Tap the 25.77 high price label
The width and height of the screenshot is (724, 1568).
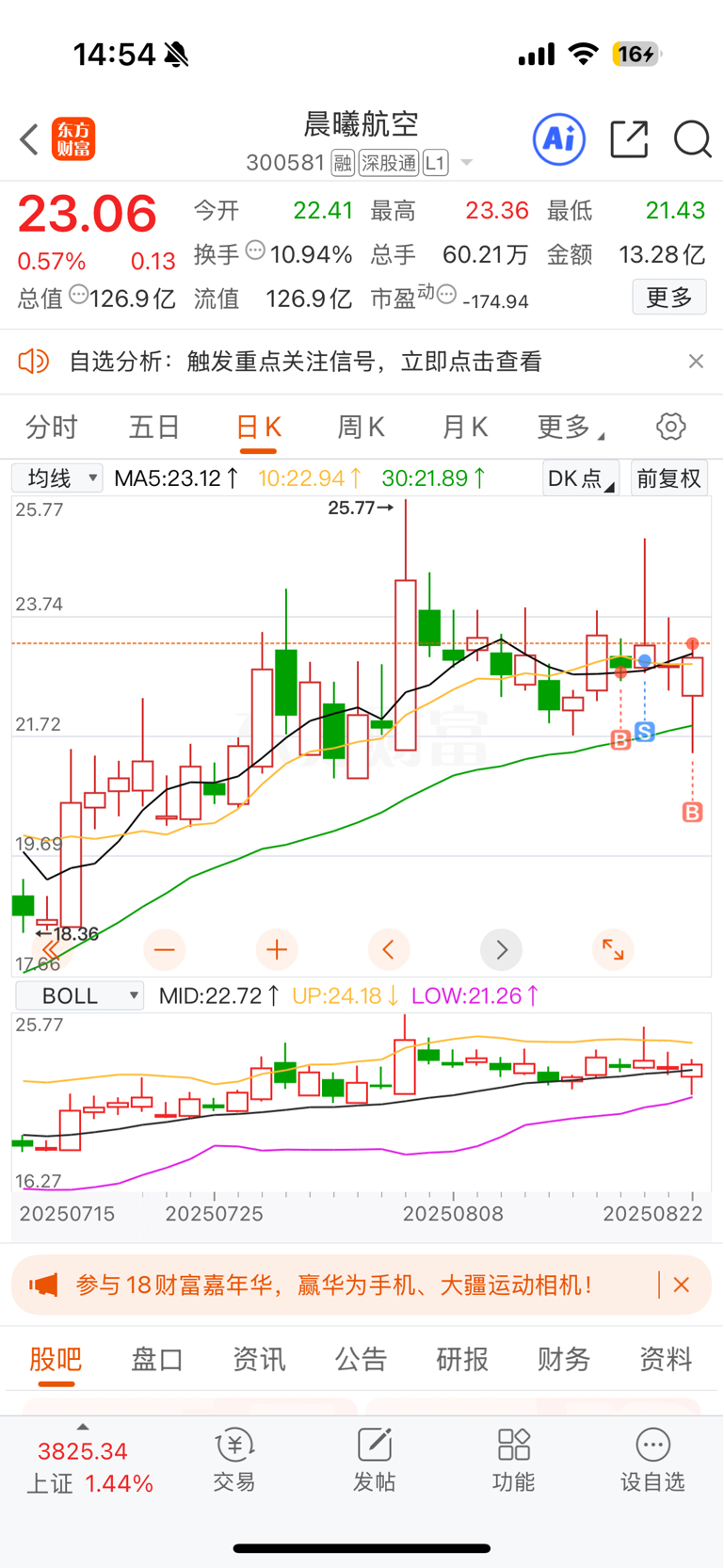coord(361,508)
